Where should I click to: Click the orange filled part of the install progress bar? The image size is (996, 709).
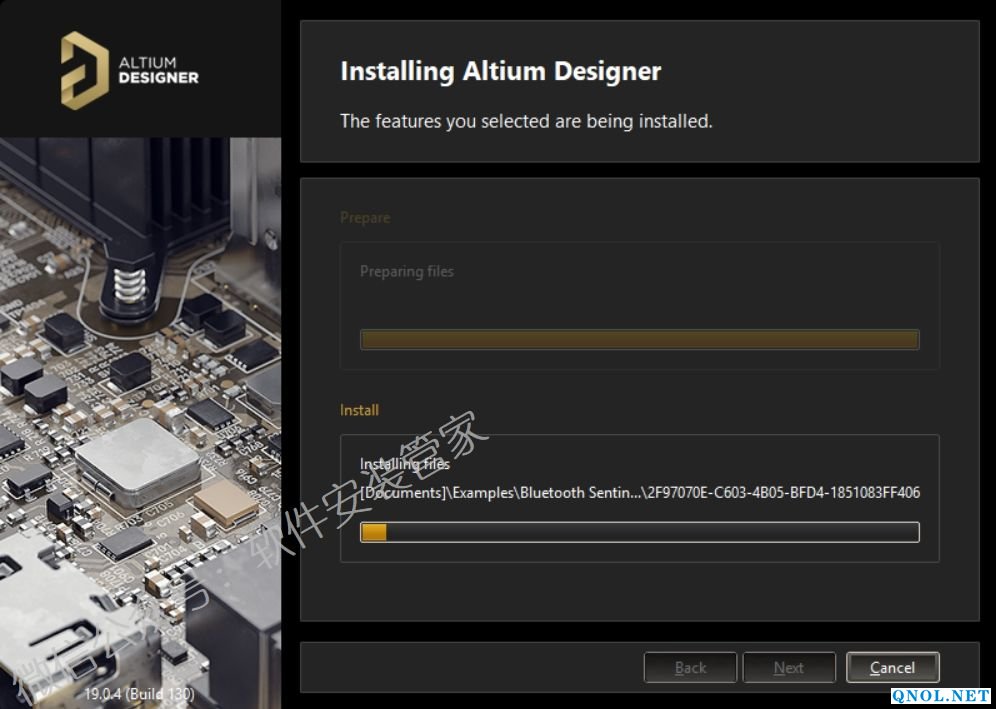point(374,532)
